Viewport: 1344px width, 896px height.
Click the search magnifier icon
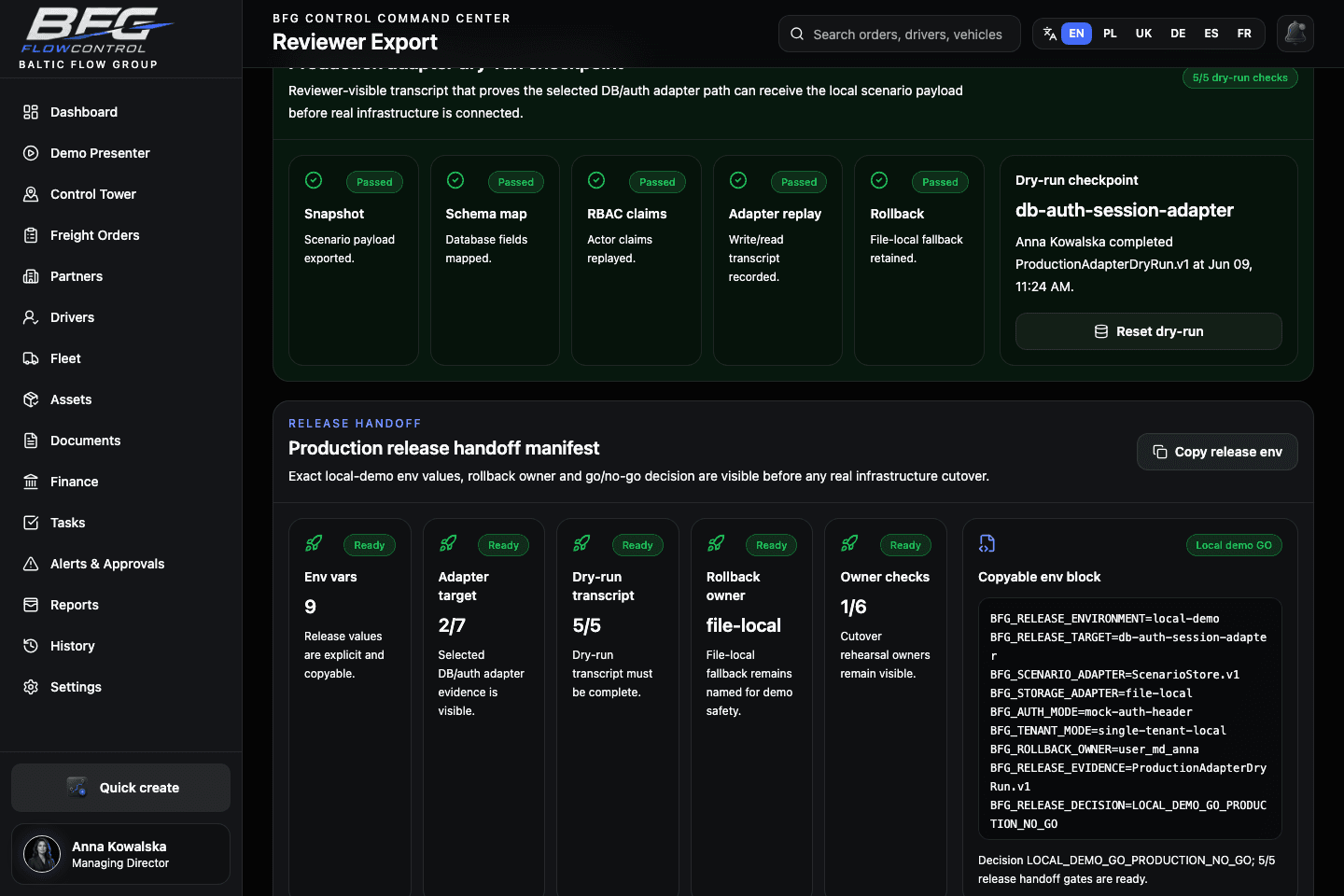click(x=797, y=34)
